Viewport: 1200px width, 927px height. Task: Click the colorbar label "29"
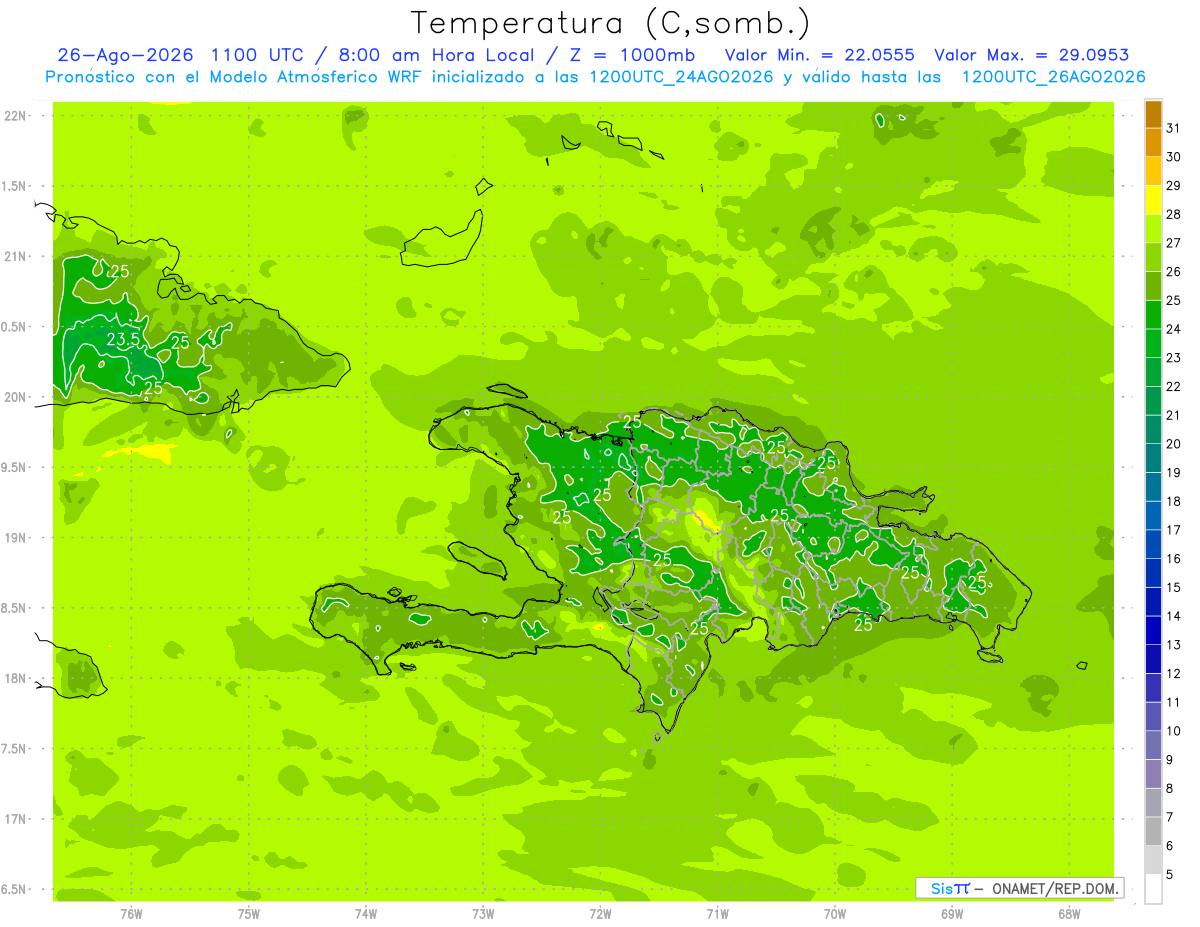(1174, 185)
